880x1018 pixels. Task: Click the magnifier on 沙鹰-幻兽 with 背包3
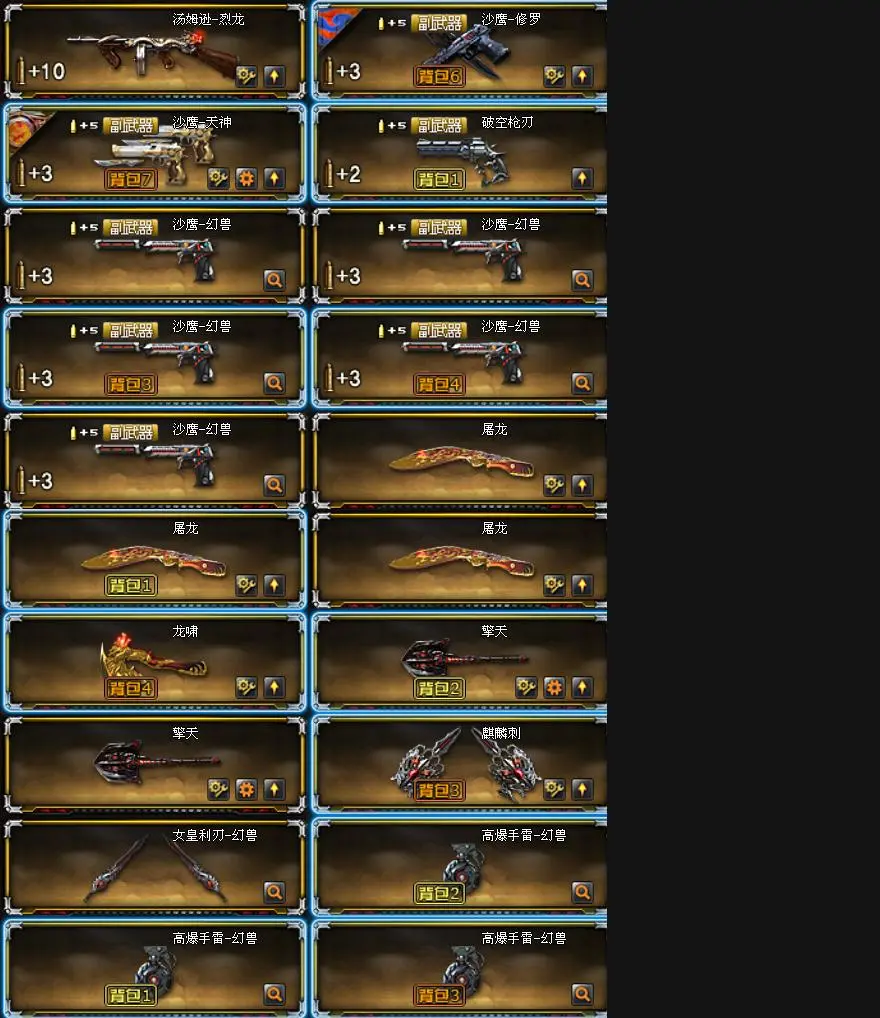click(x=274, y=382)
